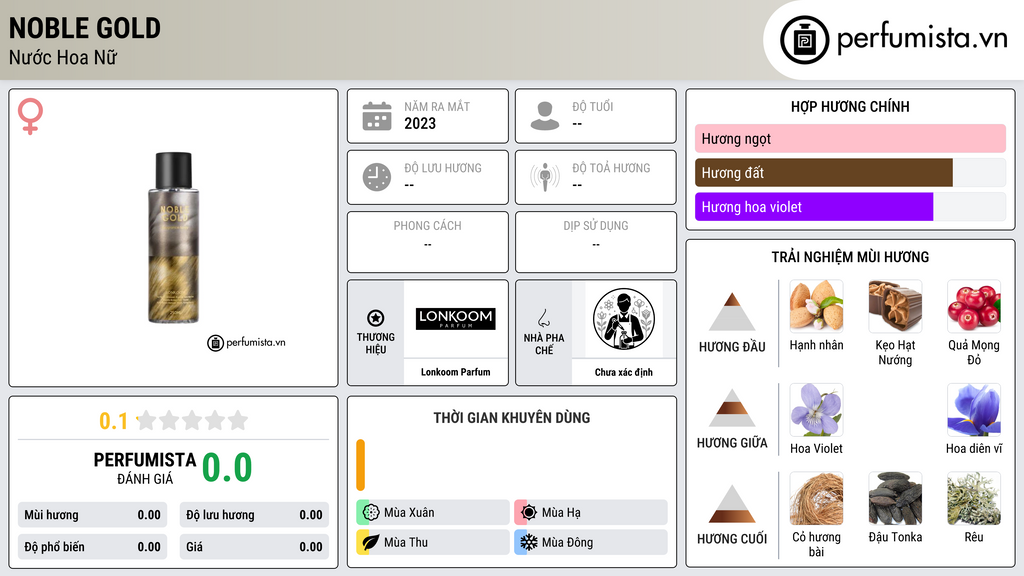Image resolution: width=1024 pixels, height=576 pixels.
Task: Click the five-star rating row
Action: pyautogui.click(x=192, y=421)
